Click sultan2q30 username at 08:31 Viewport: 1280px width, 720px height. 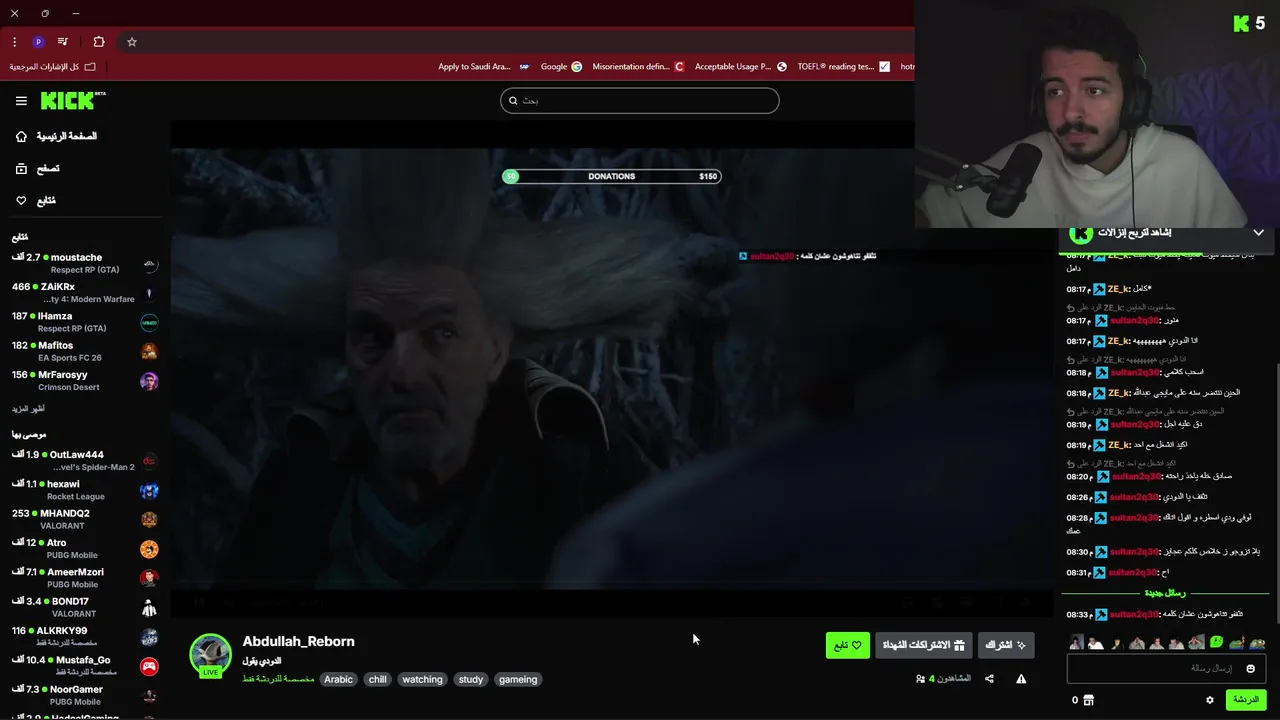[1132, 572]
